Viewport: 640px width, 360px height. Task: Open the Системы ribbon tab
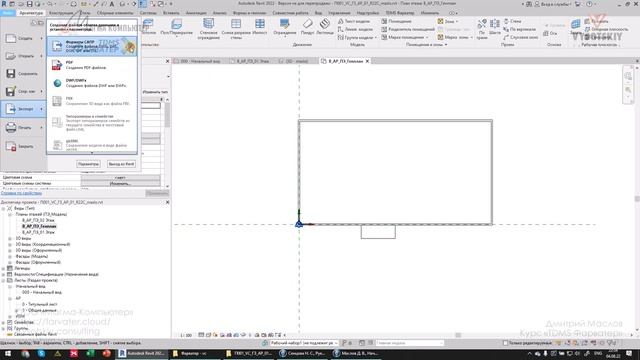148,13
